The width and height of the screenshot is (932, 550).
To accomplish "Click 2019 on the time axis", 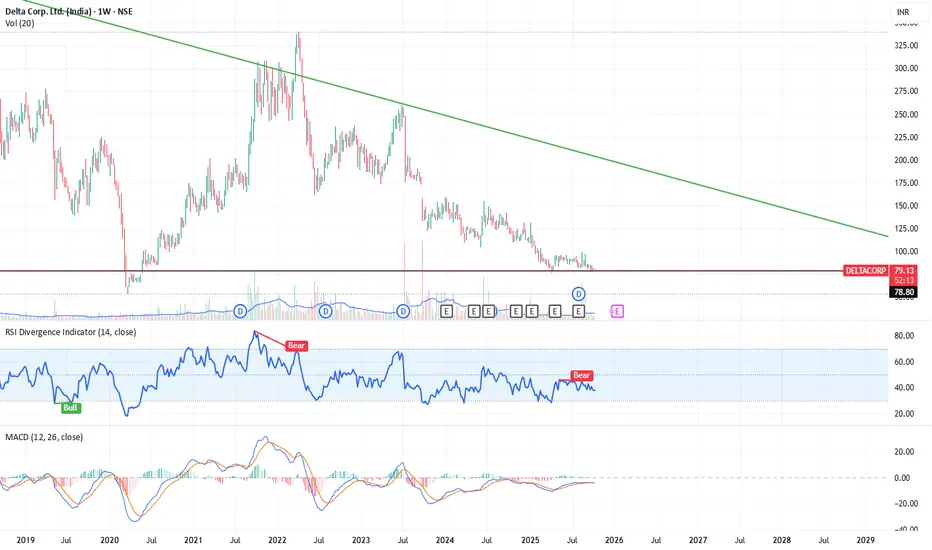I will [x=25, y=540].
